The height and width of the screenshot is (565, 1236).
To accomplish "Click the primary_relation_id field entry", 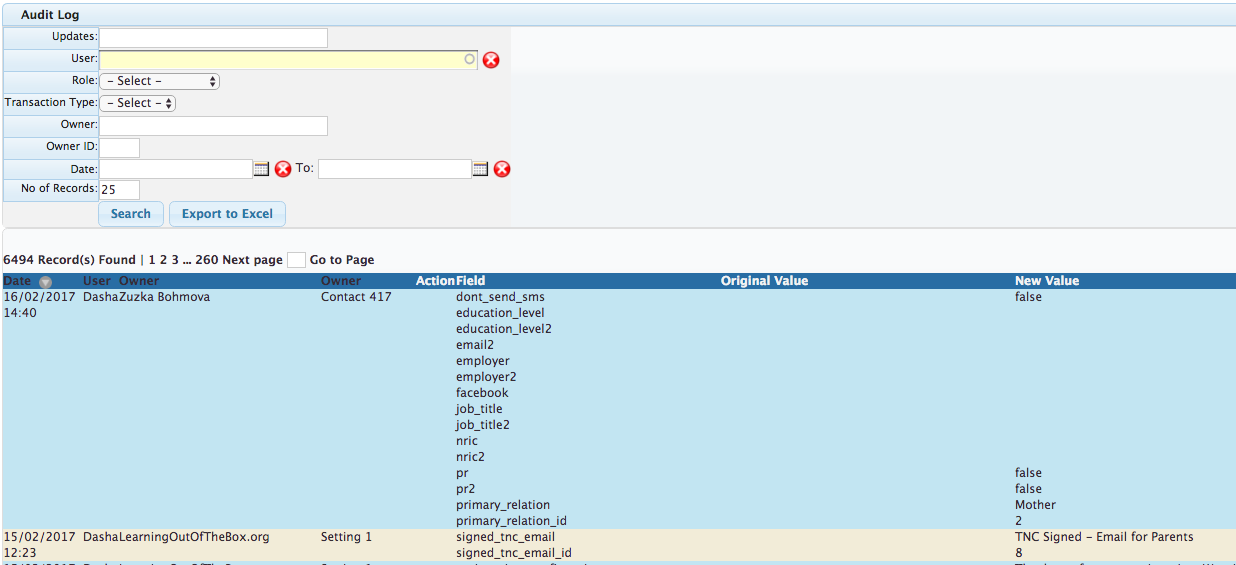I will (x=511, y=521).
